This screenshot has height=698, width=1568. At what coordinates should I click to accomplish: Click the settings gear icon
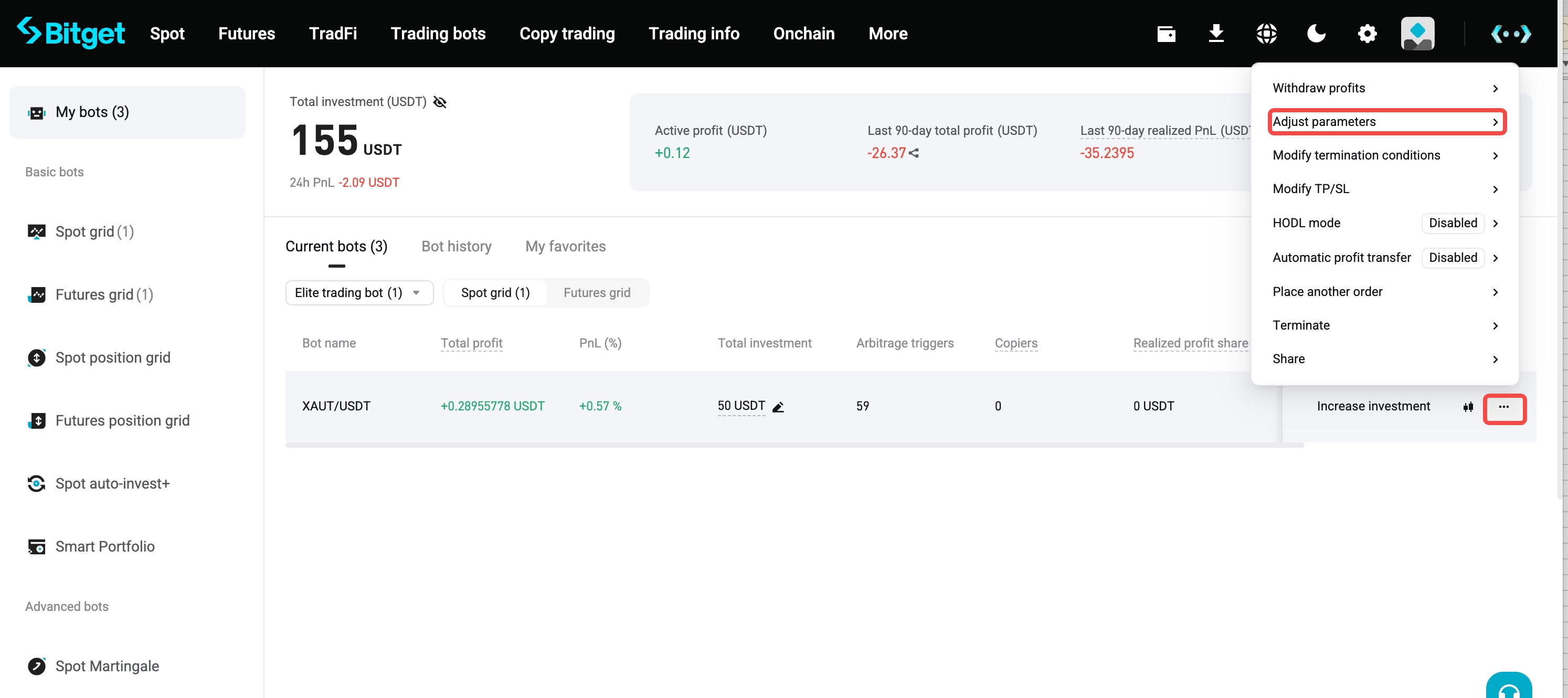pyautogui.click(x=1366, y=34)
